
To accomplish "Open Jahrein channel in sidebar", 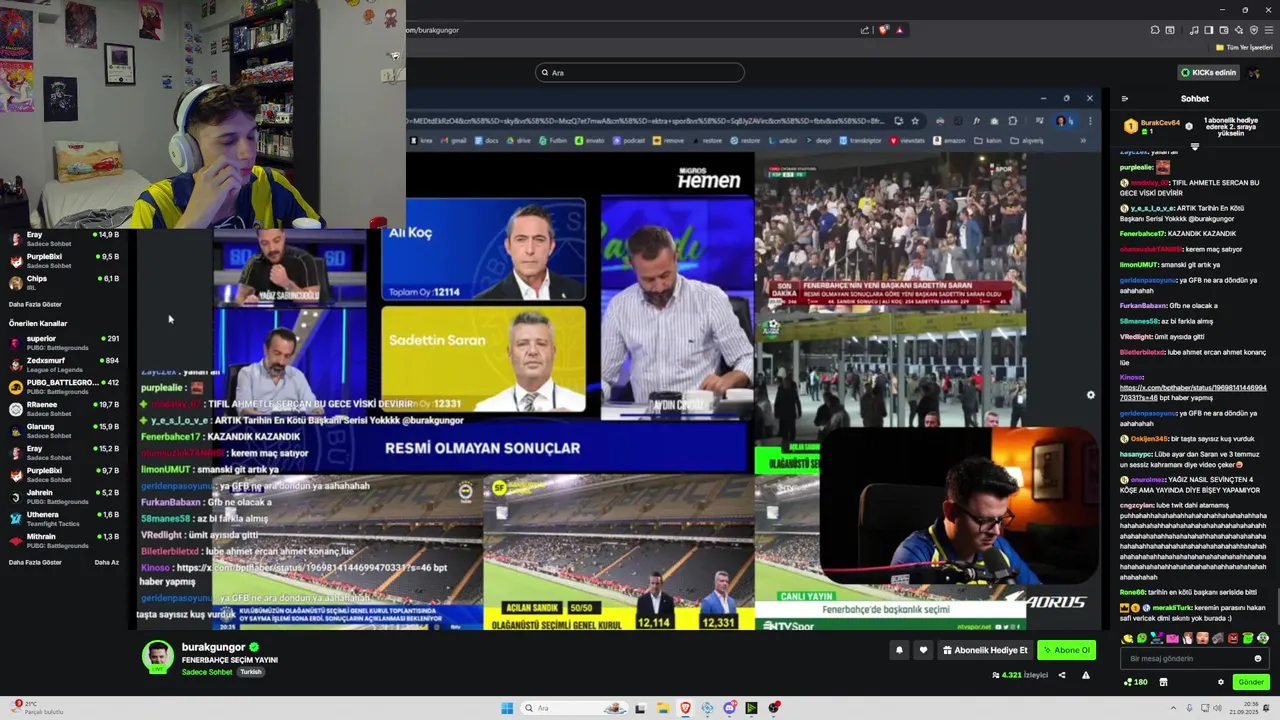I will tap(64, 496).
